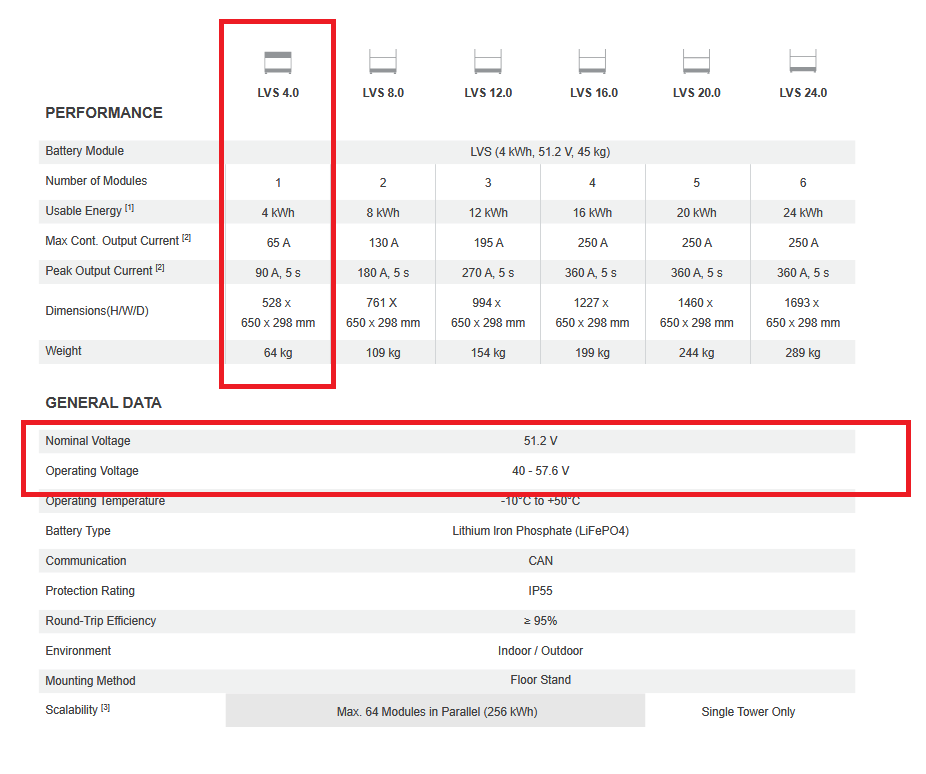The image size is (926, 774).
Task: Click the Operating Voltage row label
Action: coord(92,471)
